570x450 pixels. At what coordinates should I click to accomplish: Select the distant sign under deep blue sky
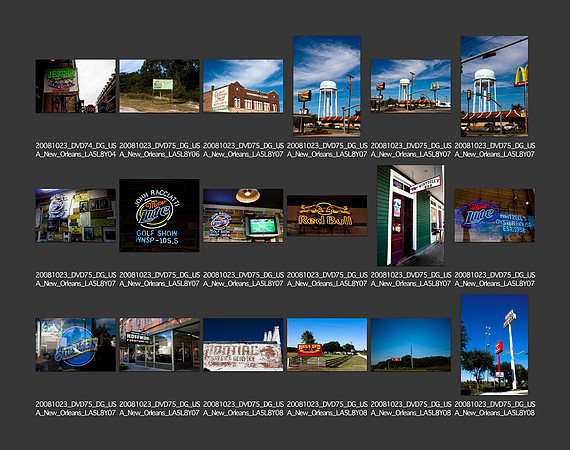pos(411,345)
